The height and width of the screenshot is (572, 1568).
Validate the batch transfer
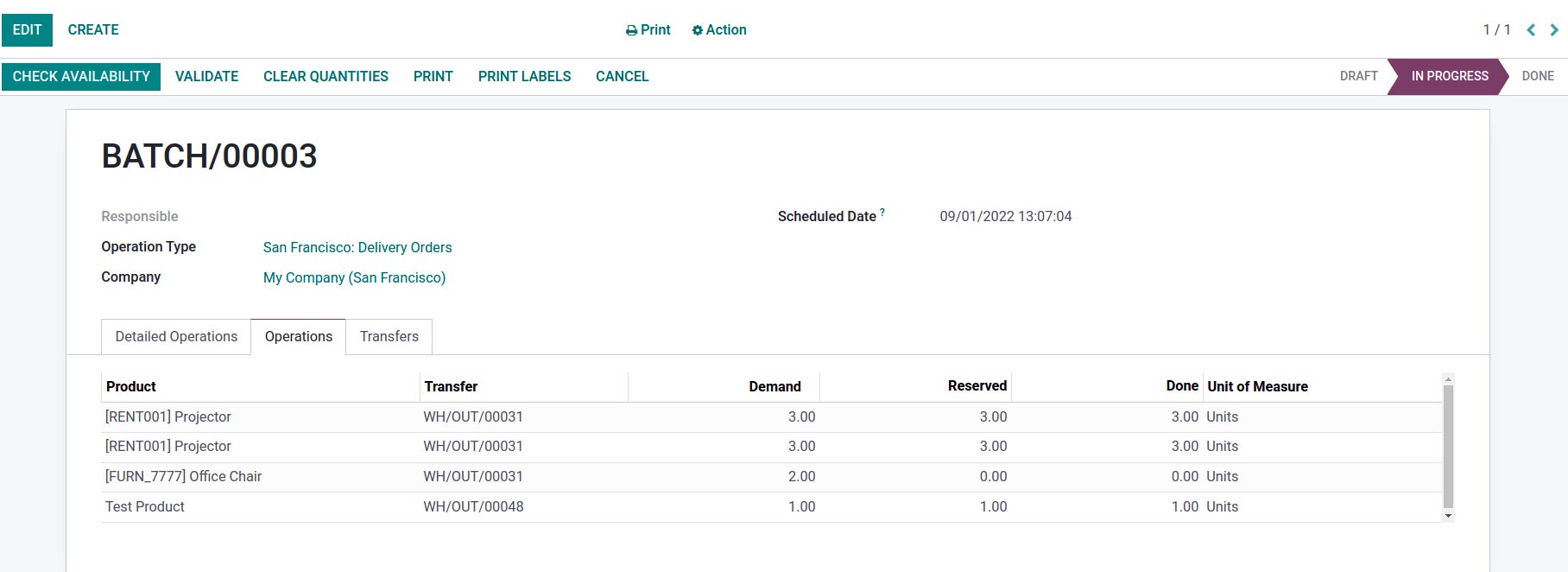tap(207, 77)
